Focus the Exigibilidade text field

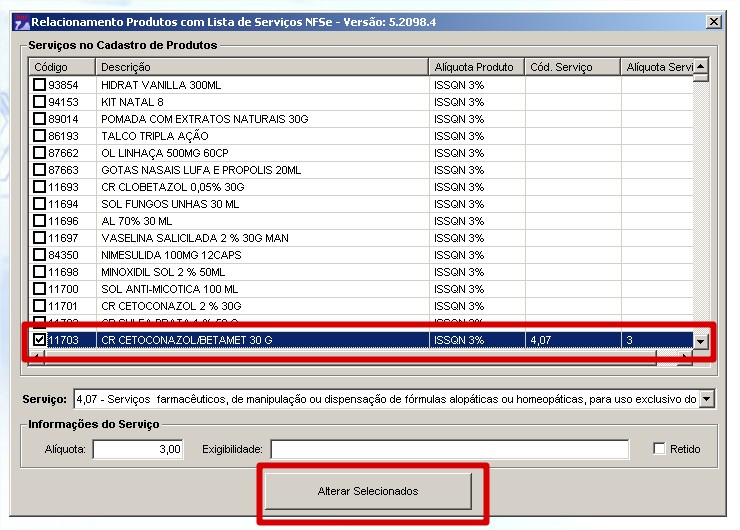[449, 450]
